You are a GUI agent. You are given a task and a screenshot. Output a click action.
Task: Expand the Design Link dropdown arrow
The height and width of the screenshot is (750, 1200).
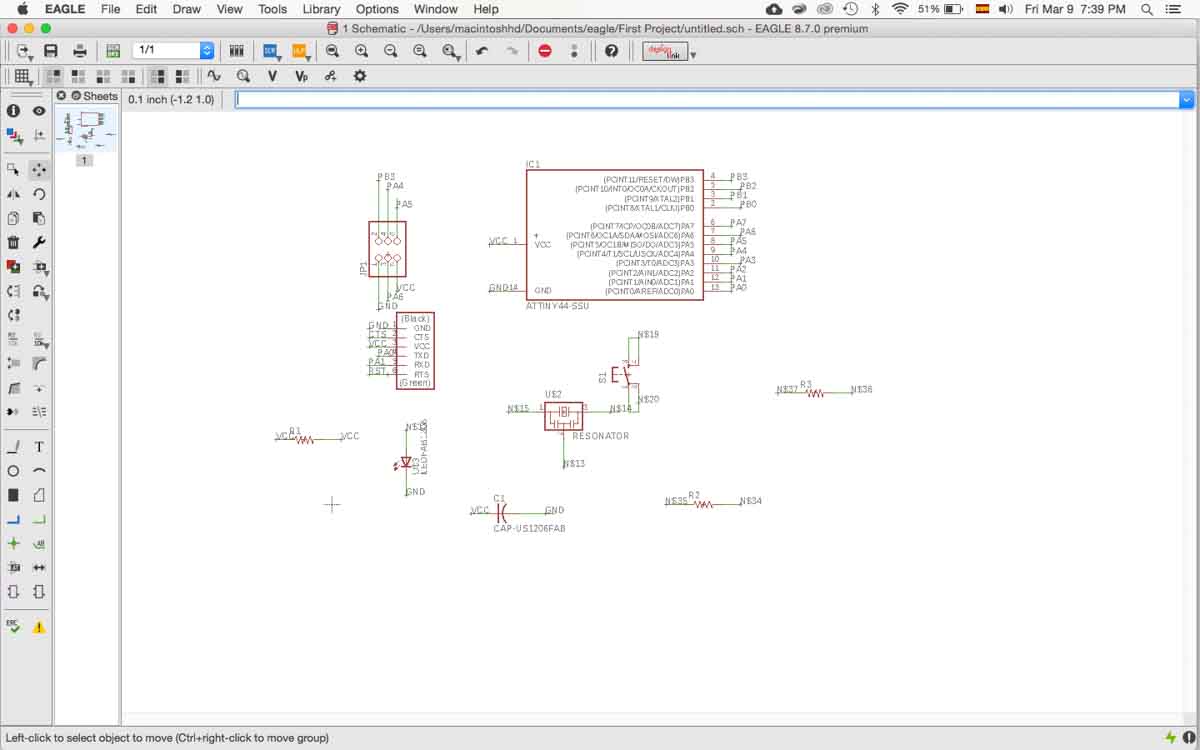pyautogui.click(x=693, y=54)
